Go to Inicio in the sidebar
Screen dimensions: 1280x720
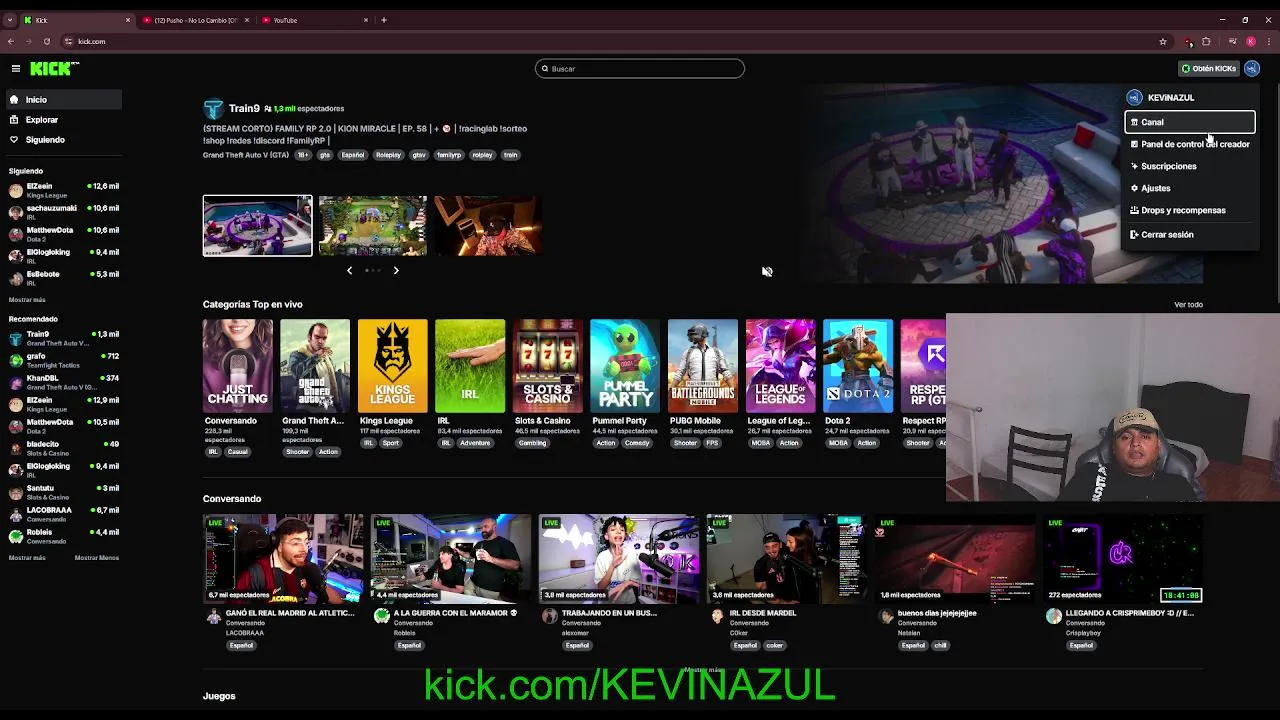click(x=62, y=99)
